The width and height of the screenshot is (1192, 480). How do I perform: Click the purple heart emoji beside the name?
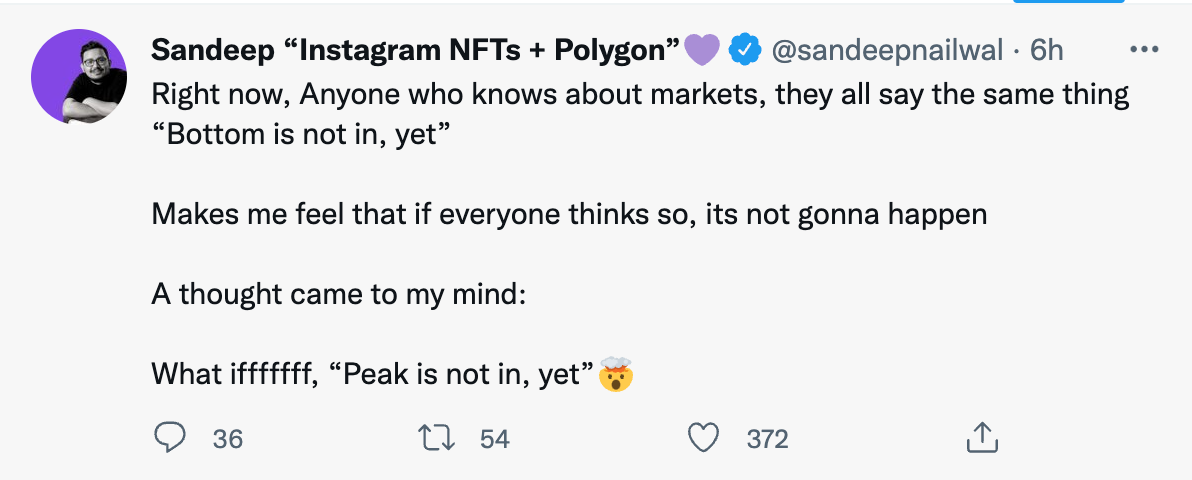tap(702, 49)
